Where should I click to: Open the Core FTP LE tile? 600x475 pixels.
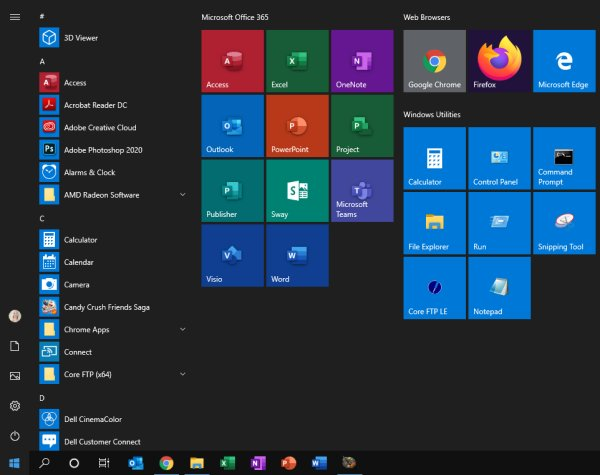pos(435,288)
